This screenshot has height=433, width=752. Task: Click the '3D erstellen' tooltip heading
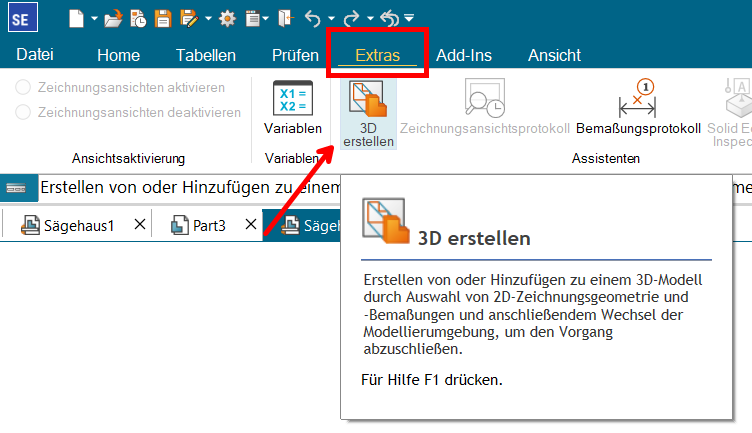[474, 238]
